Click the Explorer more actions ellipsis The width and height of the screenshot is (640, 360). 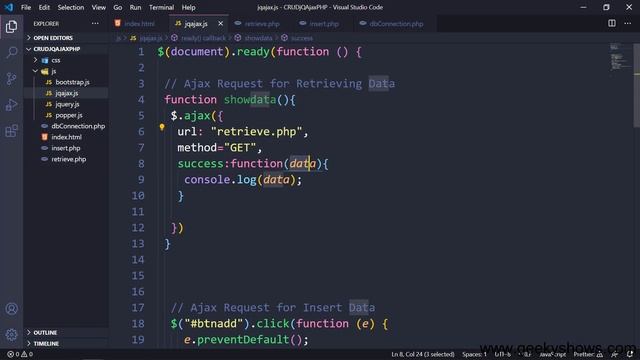click(95, 24)
